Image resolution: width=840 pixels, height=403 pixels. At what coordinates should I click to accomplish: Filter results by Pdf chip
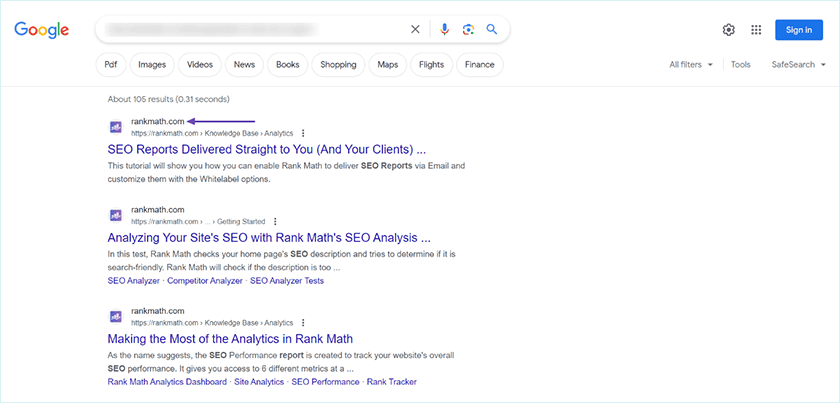point(111,64)
